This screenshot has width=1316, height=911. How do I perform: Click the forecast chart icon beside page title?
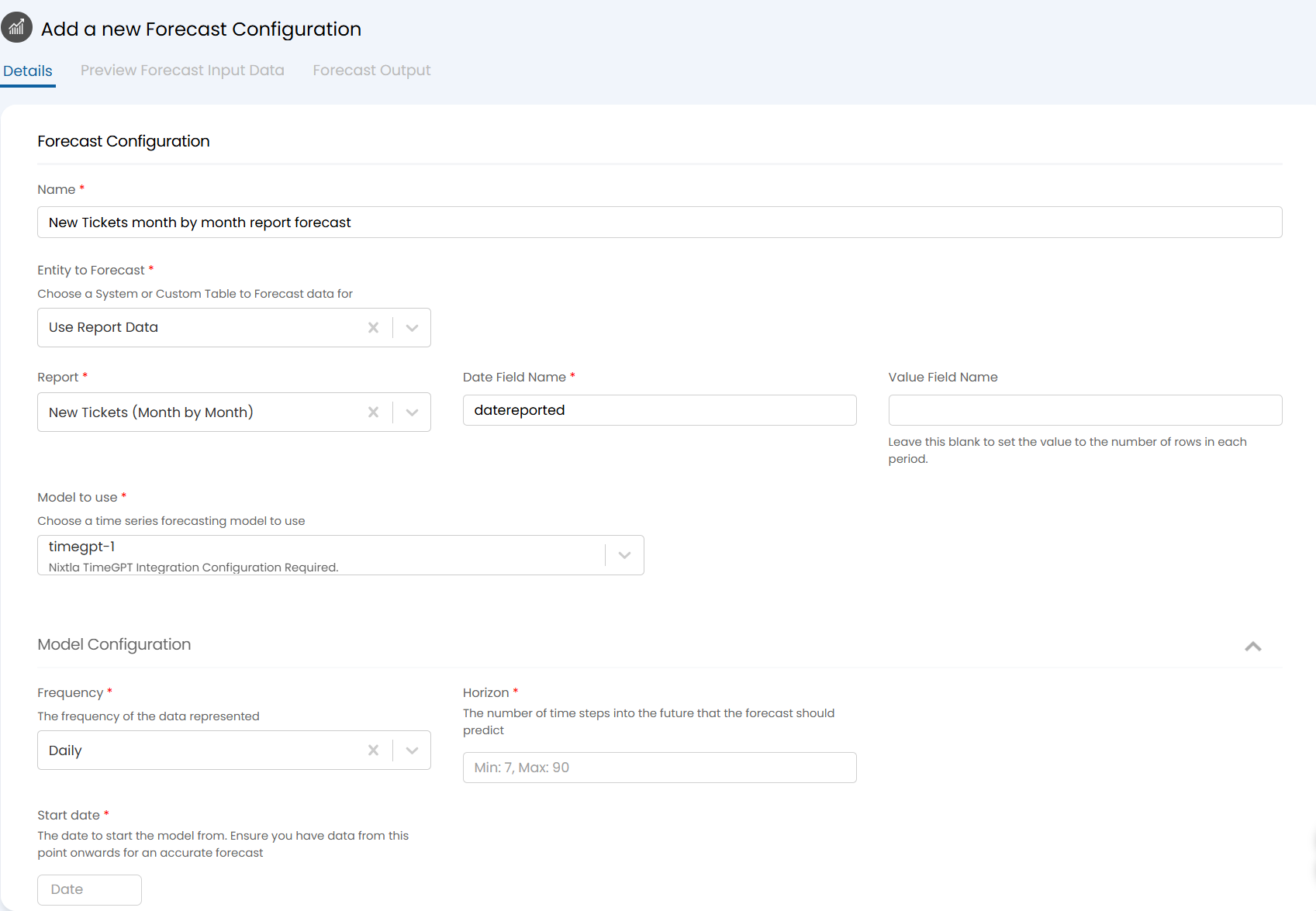(x=16, y=28)
